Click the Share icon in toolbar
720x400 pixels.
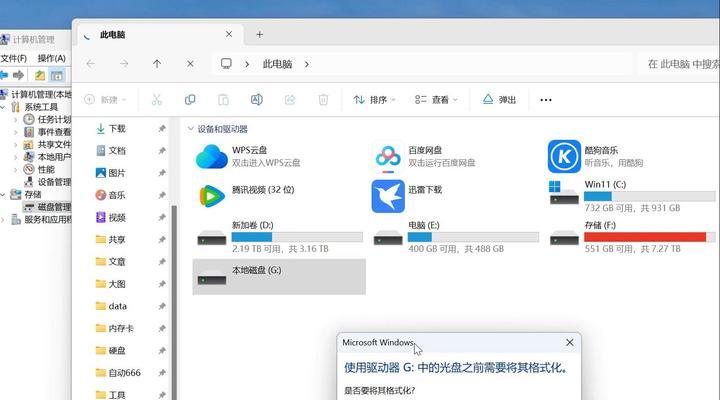coord(290,100)
